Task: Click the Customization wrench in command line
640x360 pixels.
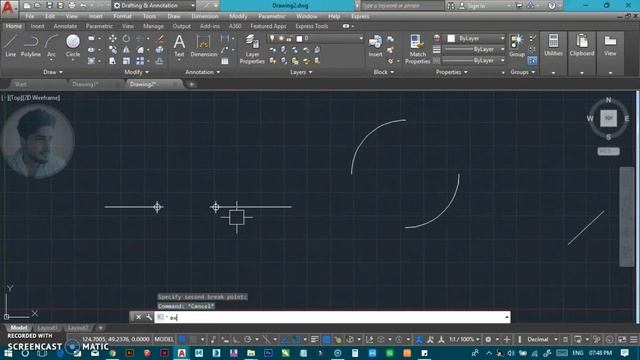Action: [x=149, y=317]
